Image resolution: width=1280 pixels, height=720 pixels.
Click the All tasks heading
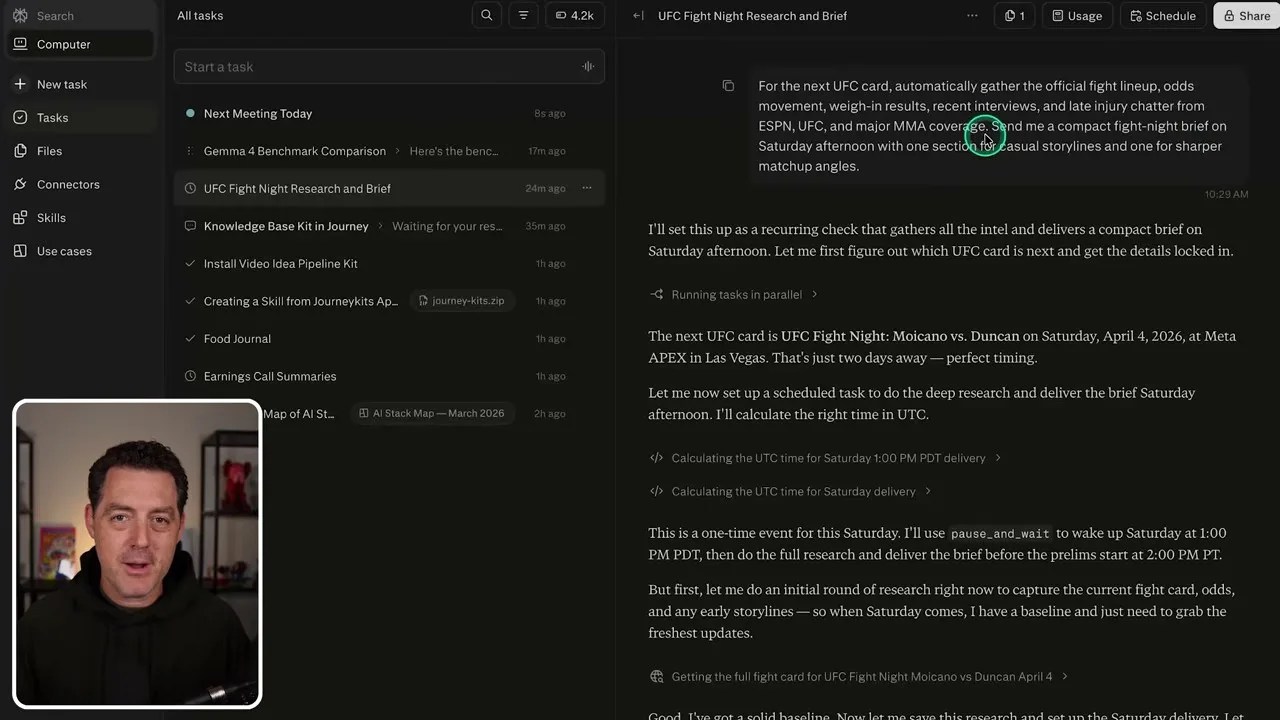pos(200,16)
